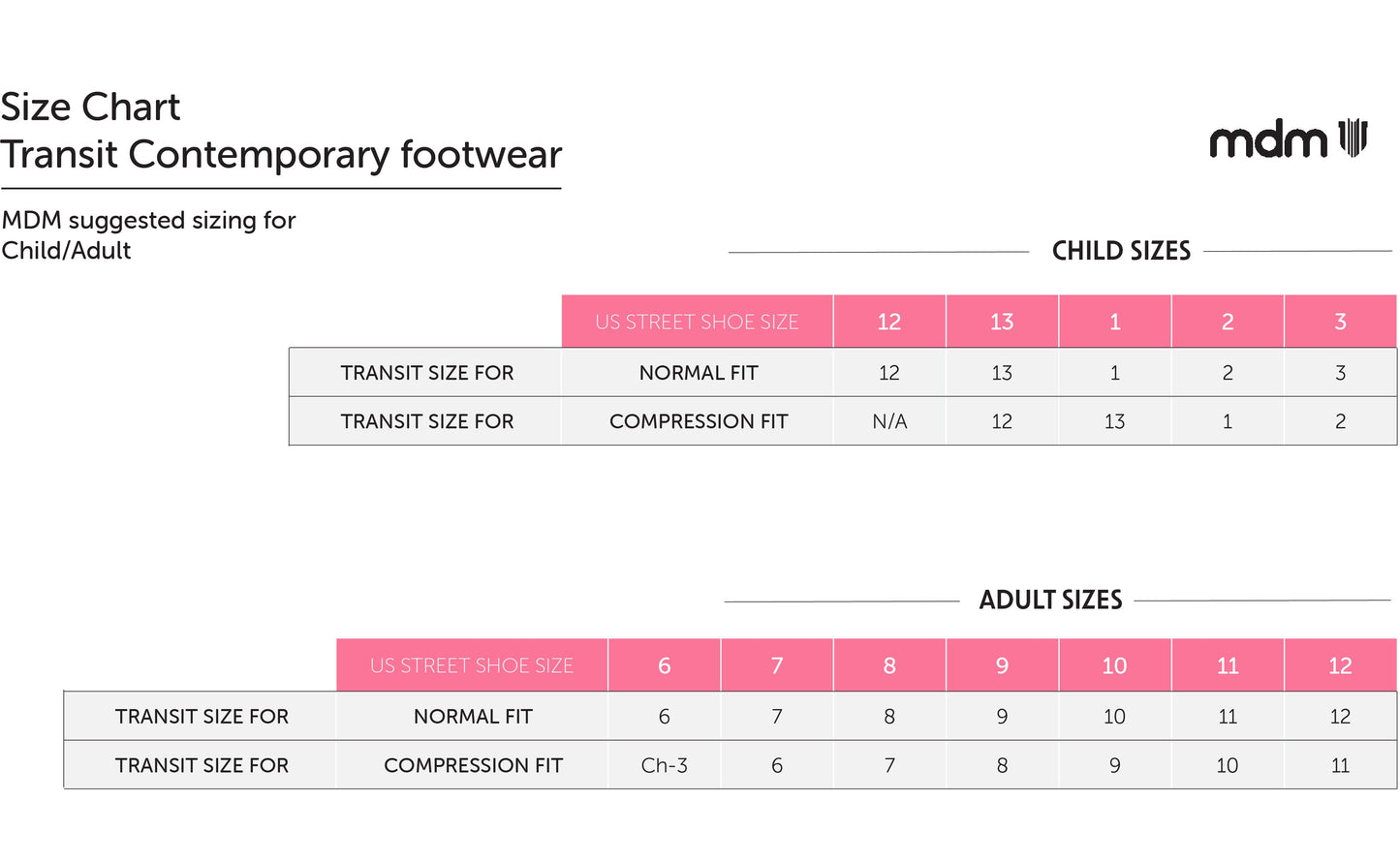This screenshot has height=863, width=1400.
Task: Click the Size Chart title text
Action: point(90,107)
